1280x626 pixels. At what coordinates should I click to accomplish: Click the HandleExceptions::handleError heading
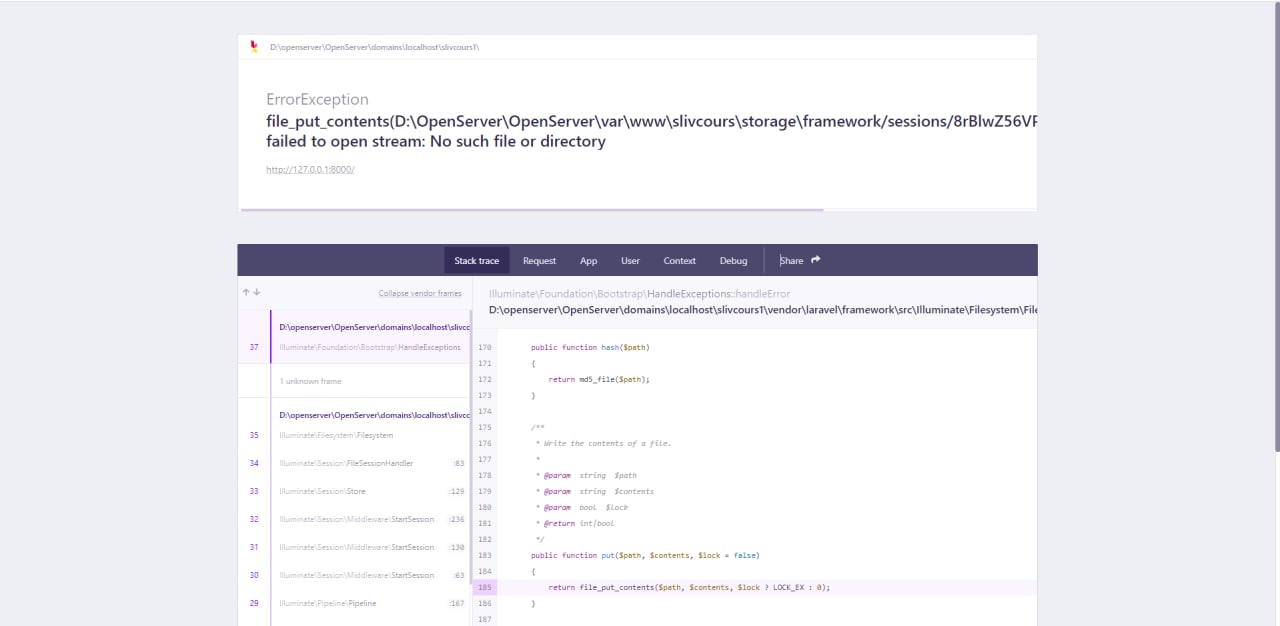pos(639,294)
